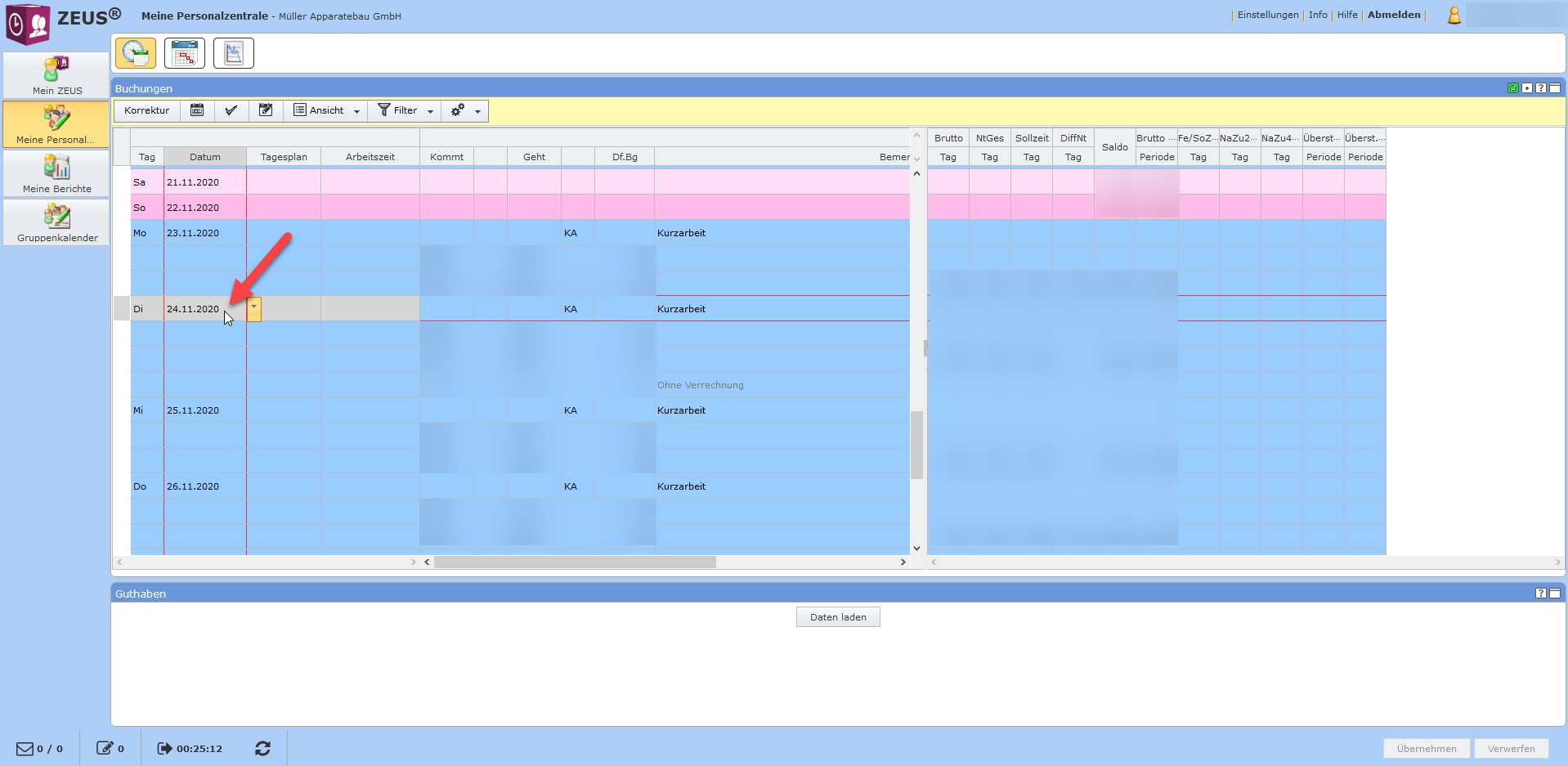Click the calendar icon in Buchungen toolbar
Image resolution: width=1568 pixels, height=766 pixels.
click(x=197, y=110)
